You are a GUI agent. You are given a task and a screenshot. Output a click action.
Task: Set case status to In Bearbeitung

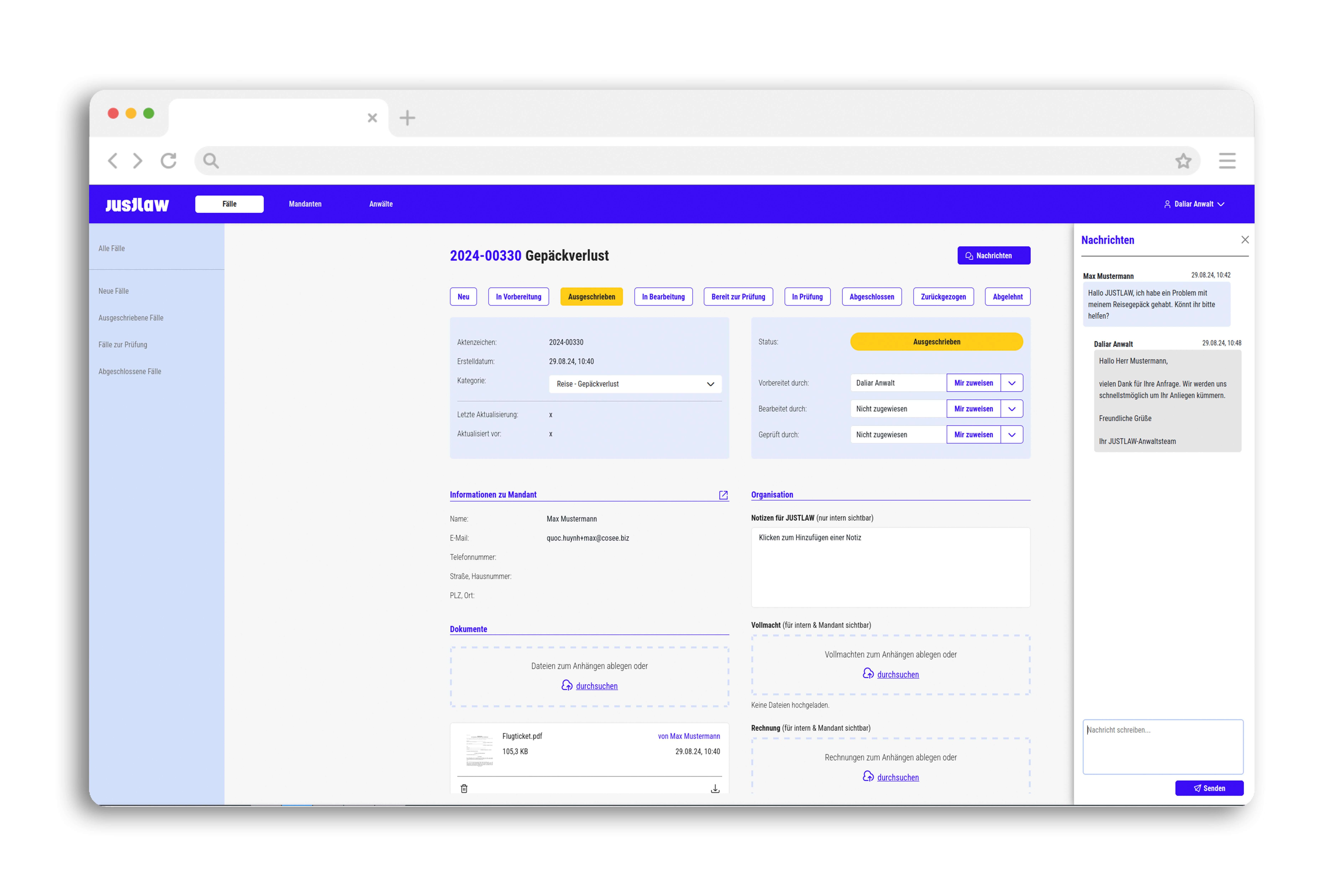click(663, 297)
